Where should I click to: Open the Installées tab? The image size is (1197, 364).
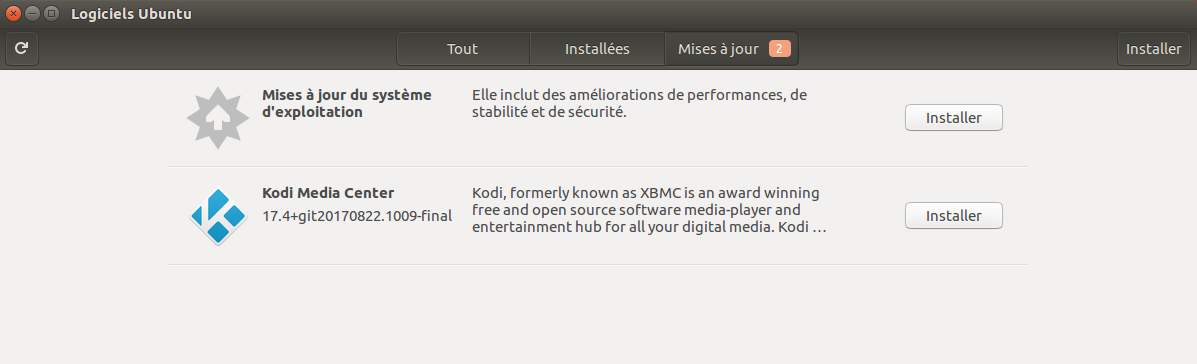coord(597,49)
